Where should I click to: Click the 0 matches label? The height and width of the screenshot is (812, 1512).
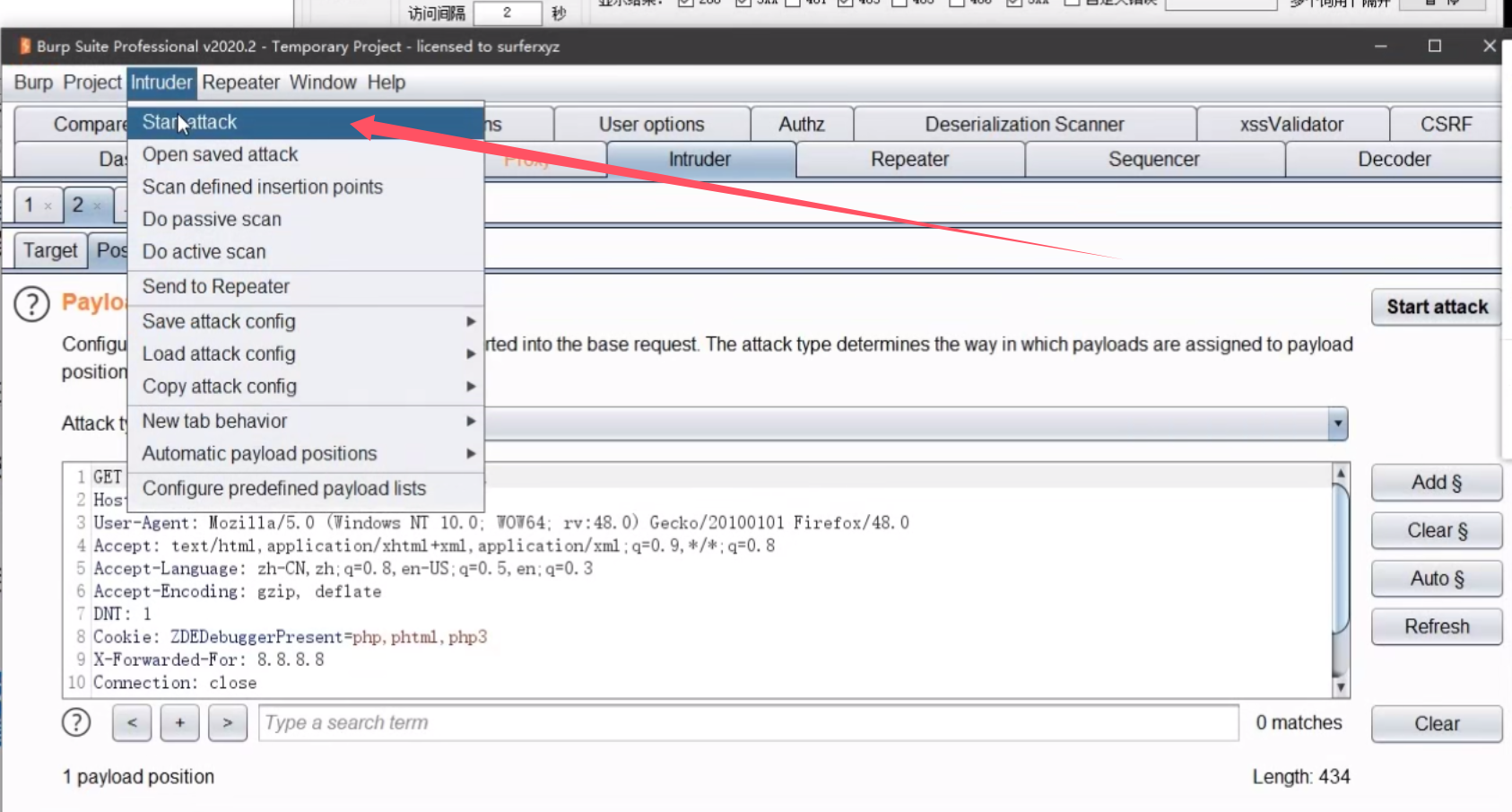click(x=1299, y=723)
